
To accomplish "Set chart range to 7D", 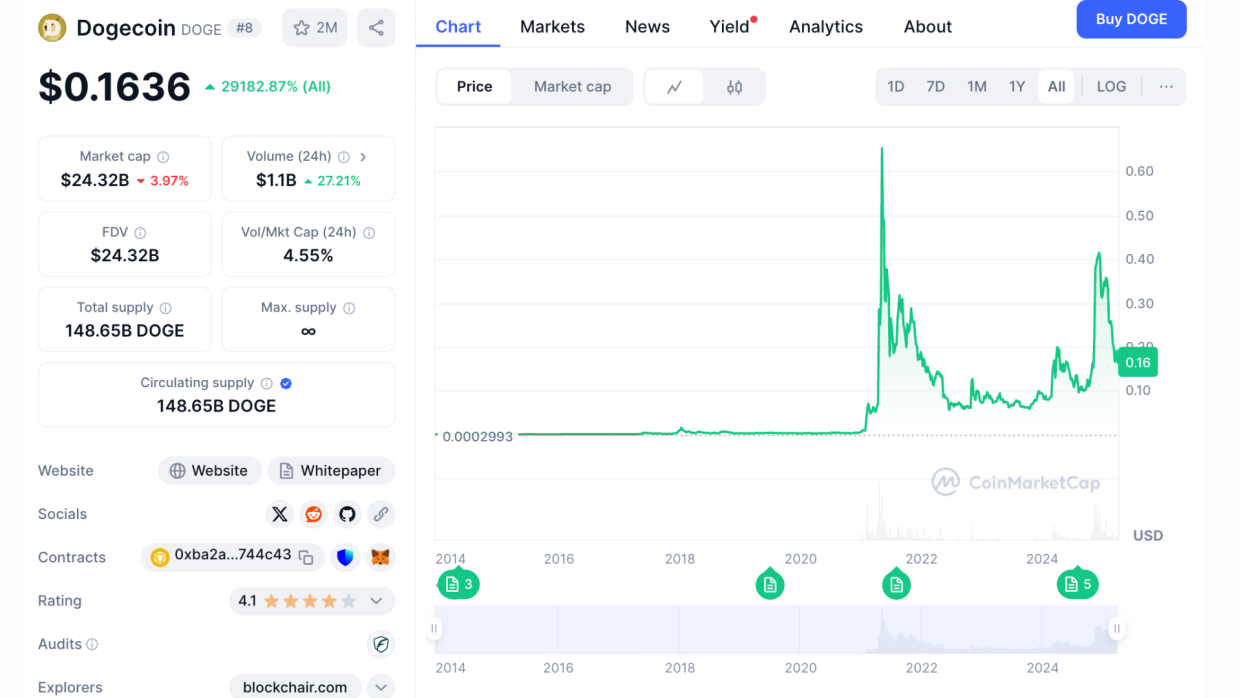I will click(936, 87).
